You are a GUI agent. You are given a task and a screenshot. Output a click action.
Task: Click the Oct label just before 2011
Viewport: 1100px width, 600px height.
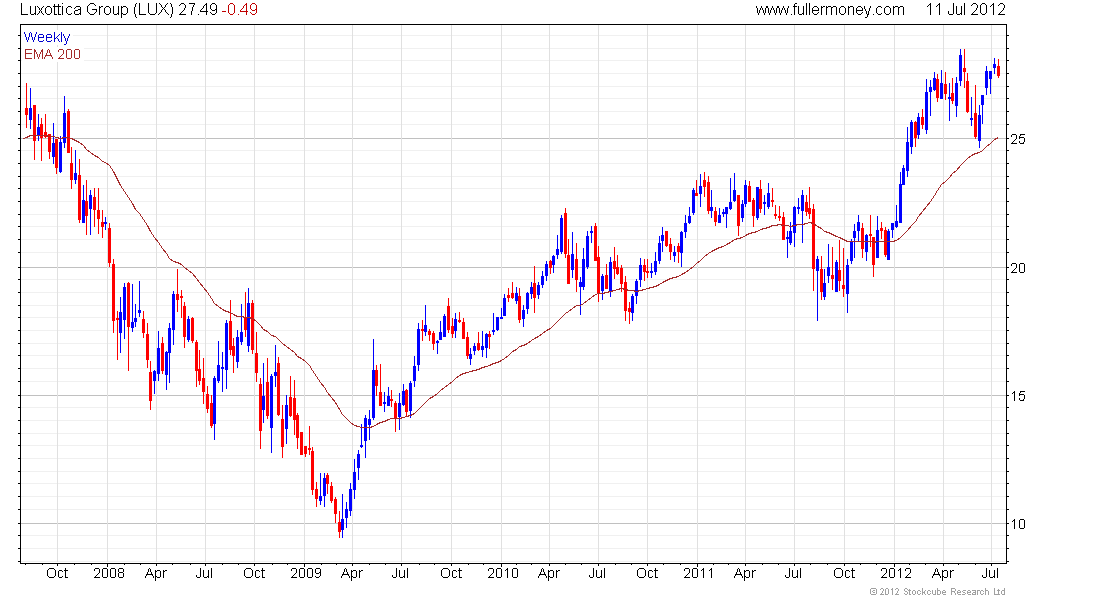click(647, 573)
